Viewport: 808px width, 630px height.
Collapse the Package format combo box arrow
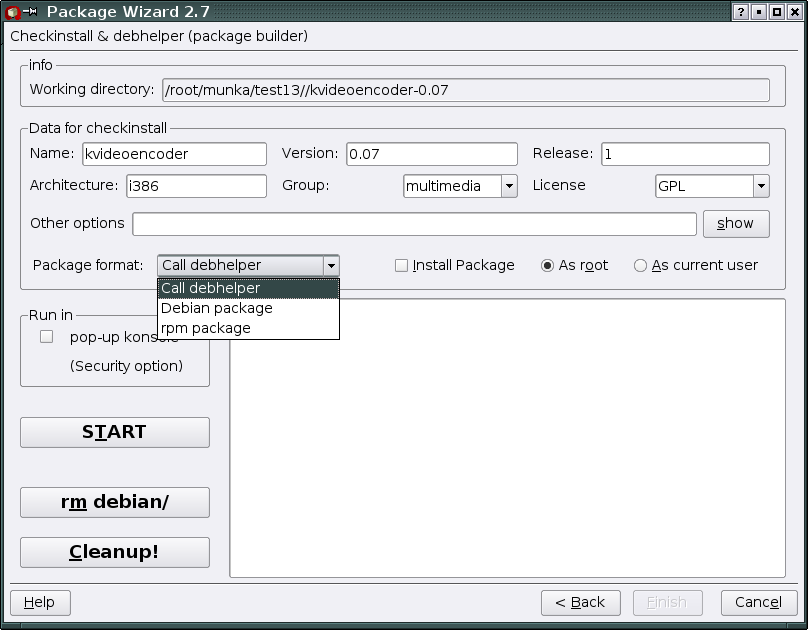pyautogui.click(x=331, y=266)
